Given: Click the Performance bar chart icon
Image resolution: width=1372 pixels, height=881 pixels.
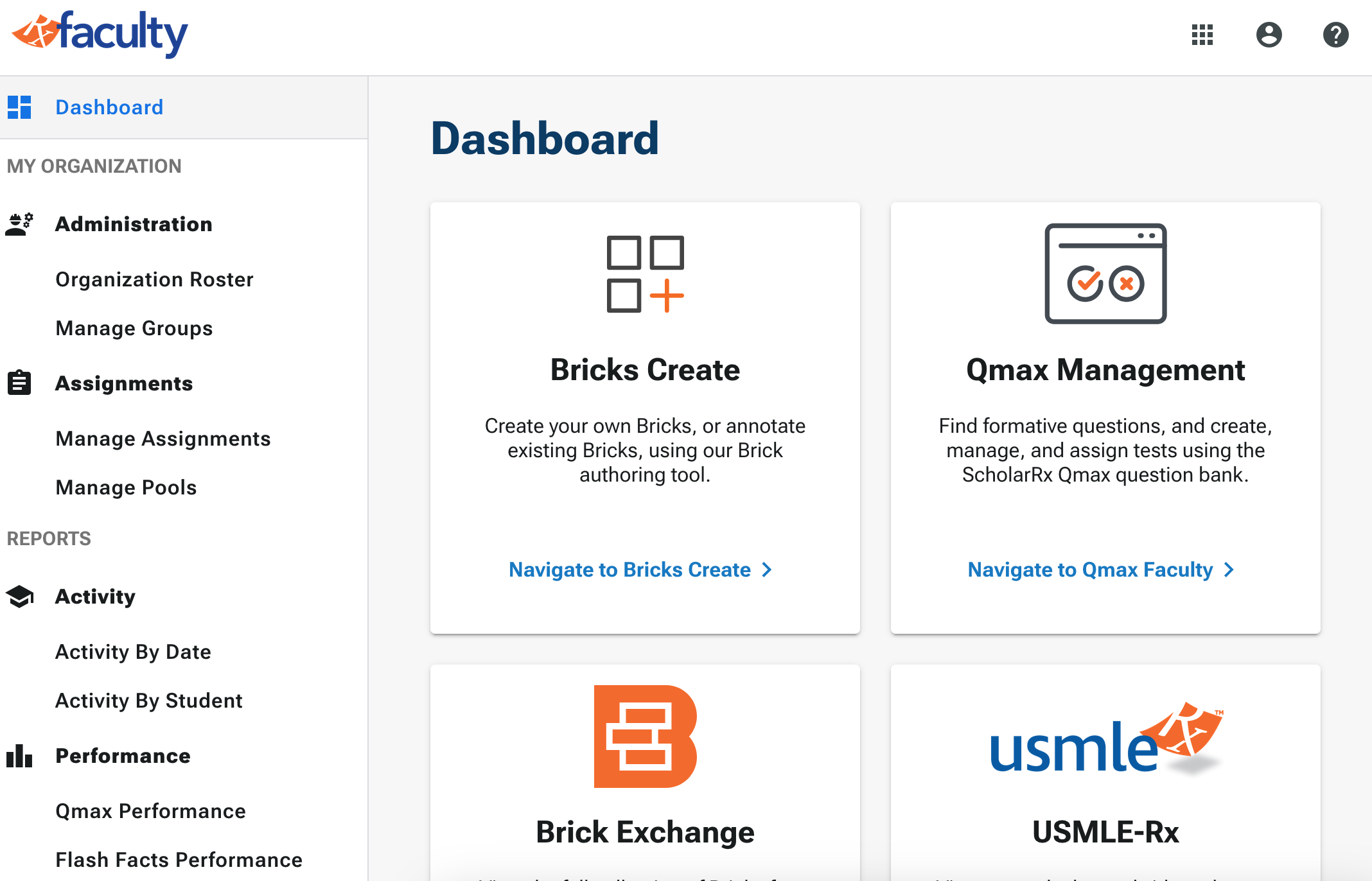Looking at the screenshot, I should pos(19,756).
